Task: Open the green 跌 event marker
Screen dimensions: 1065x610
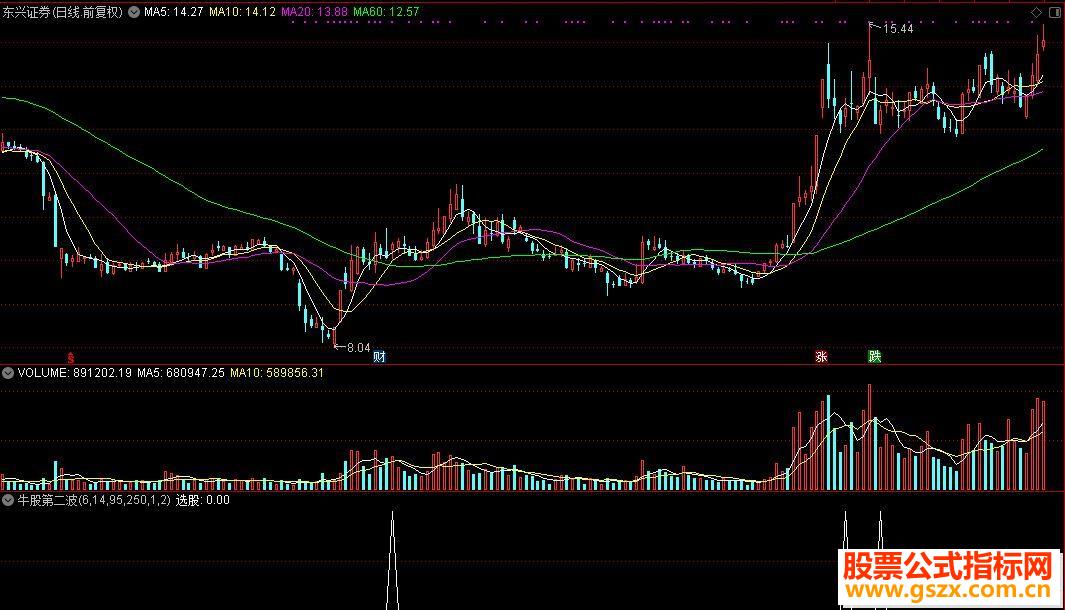Action: tap(874, 357)
